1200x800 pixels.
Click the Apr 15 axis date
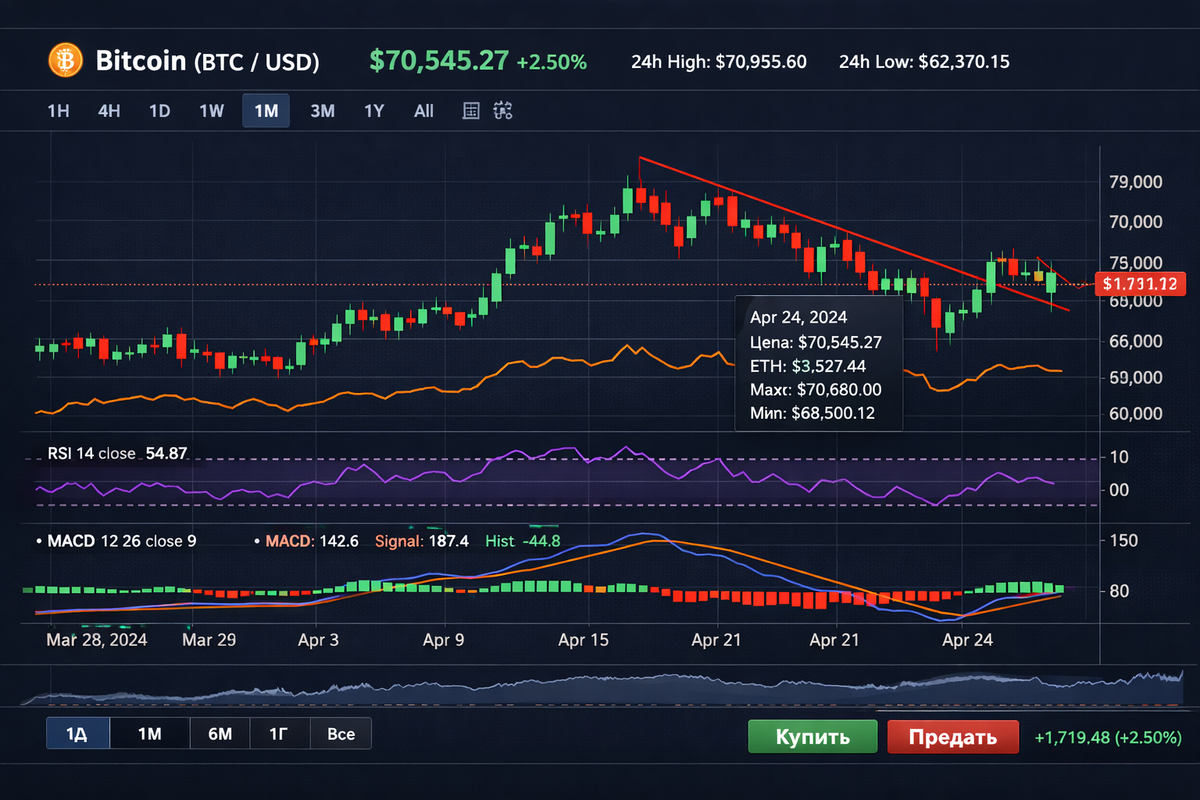(583, 639)
